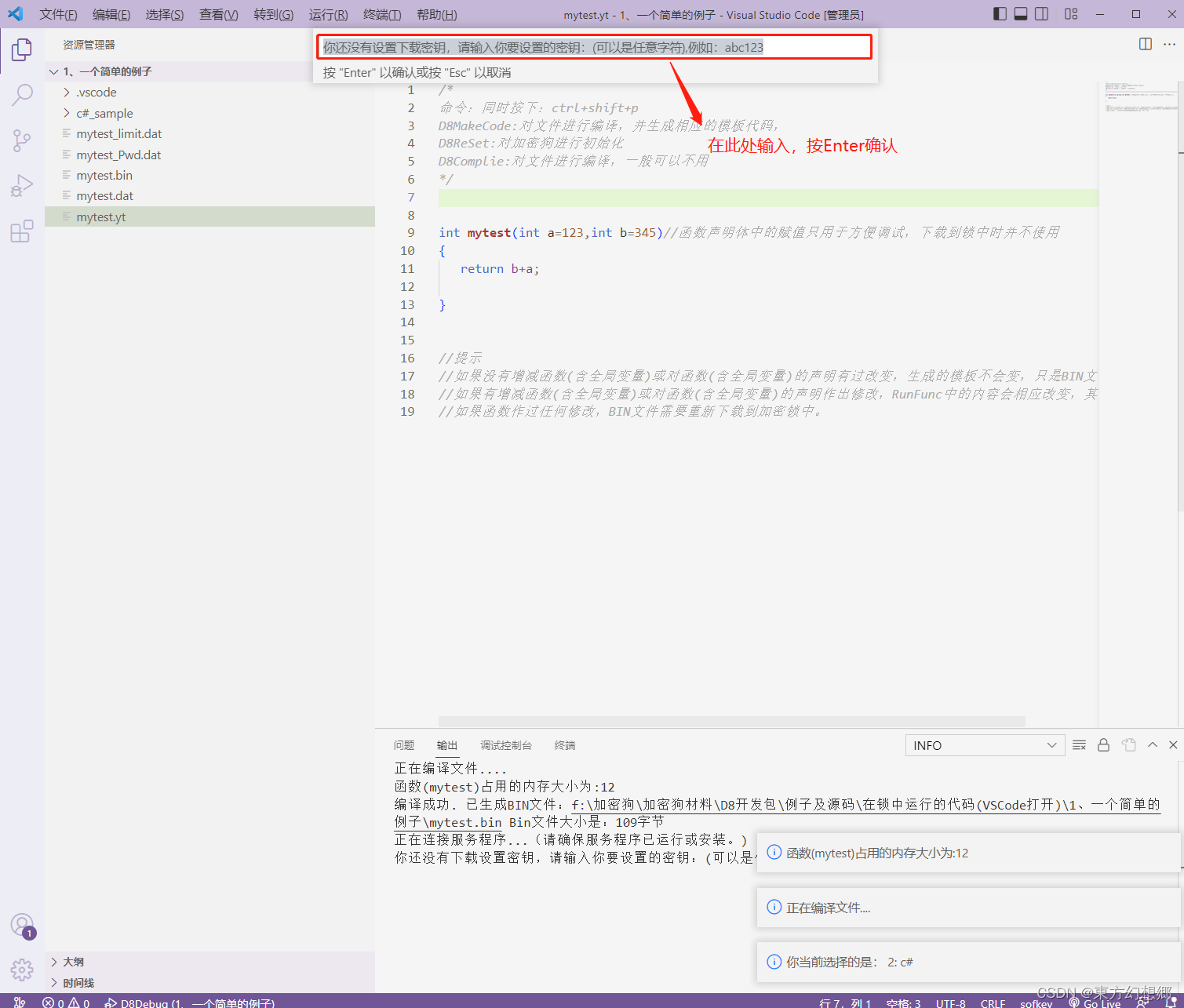Open the Run and Debug view
The image size is (1184, 1008).
click(22, 186)
